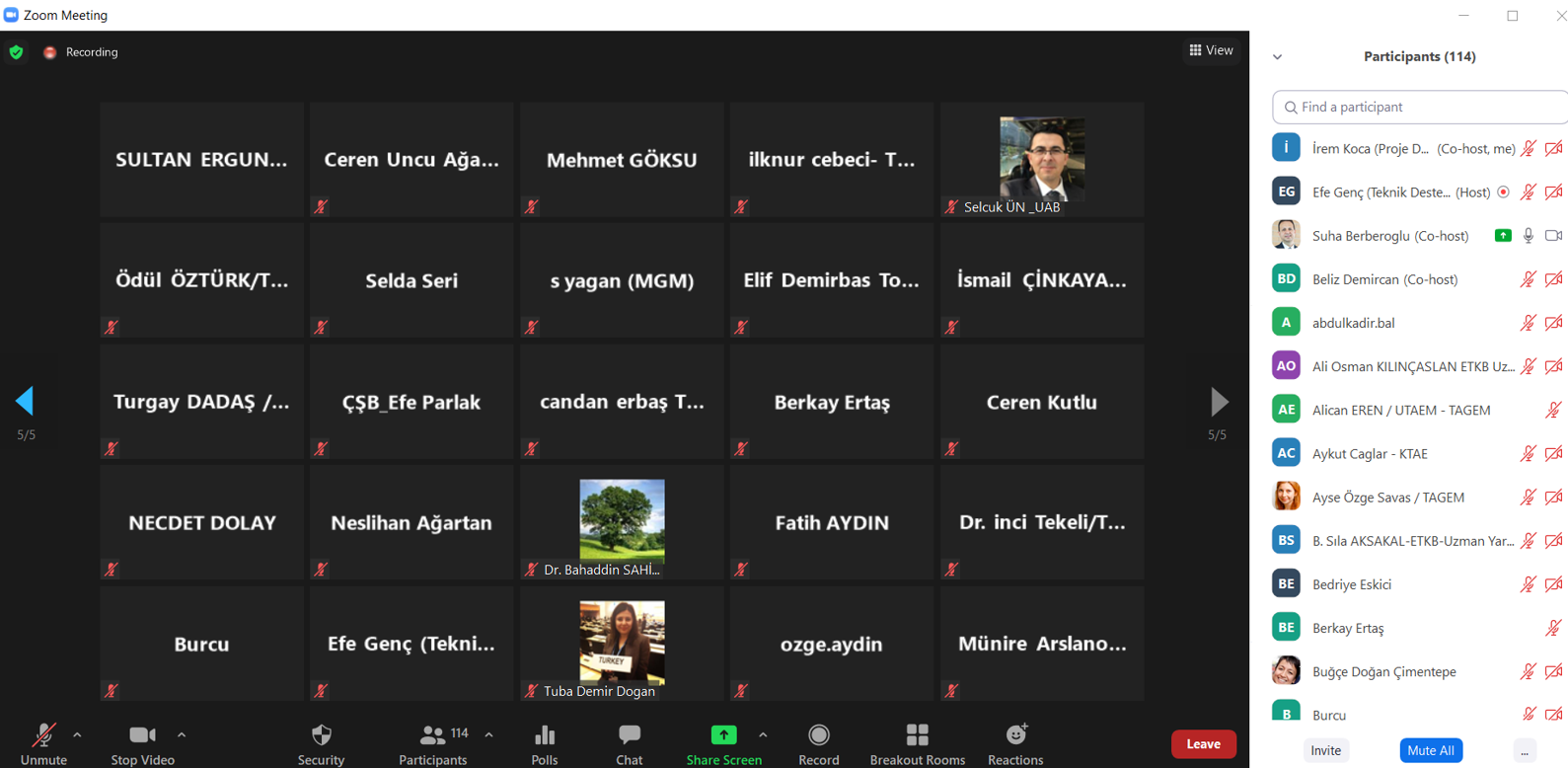Toggle Stop Video camera
The height and width of the screenshot is (768, 1568).
click(142, 743)
